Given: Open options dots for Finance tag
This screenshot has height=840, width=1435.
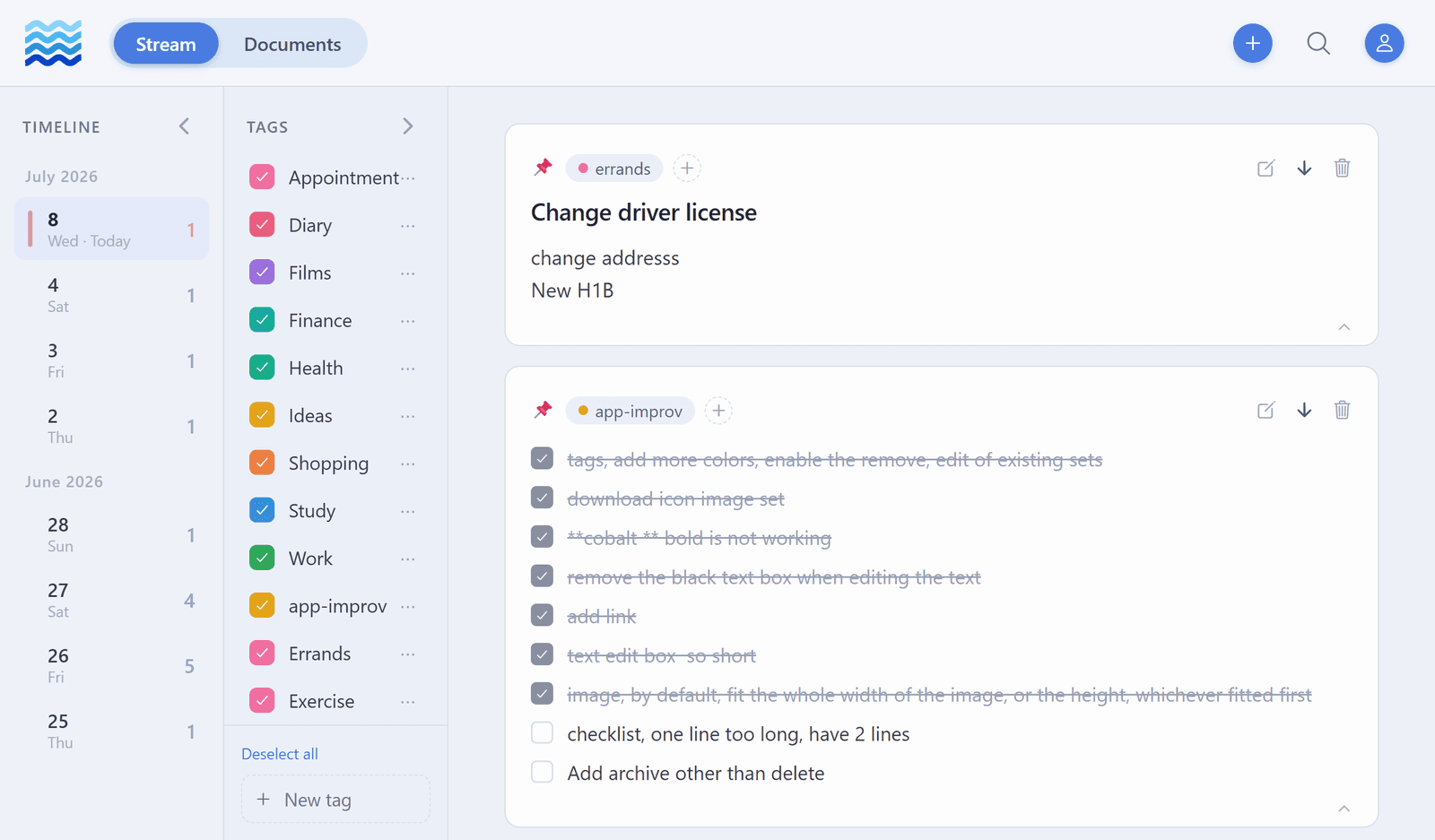Looking at the screenshot, I should point(408,321).
